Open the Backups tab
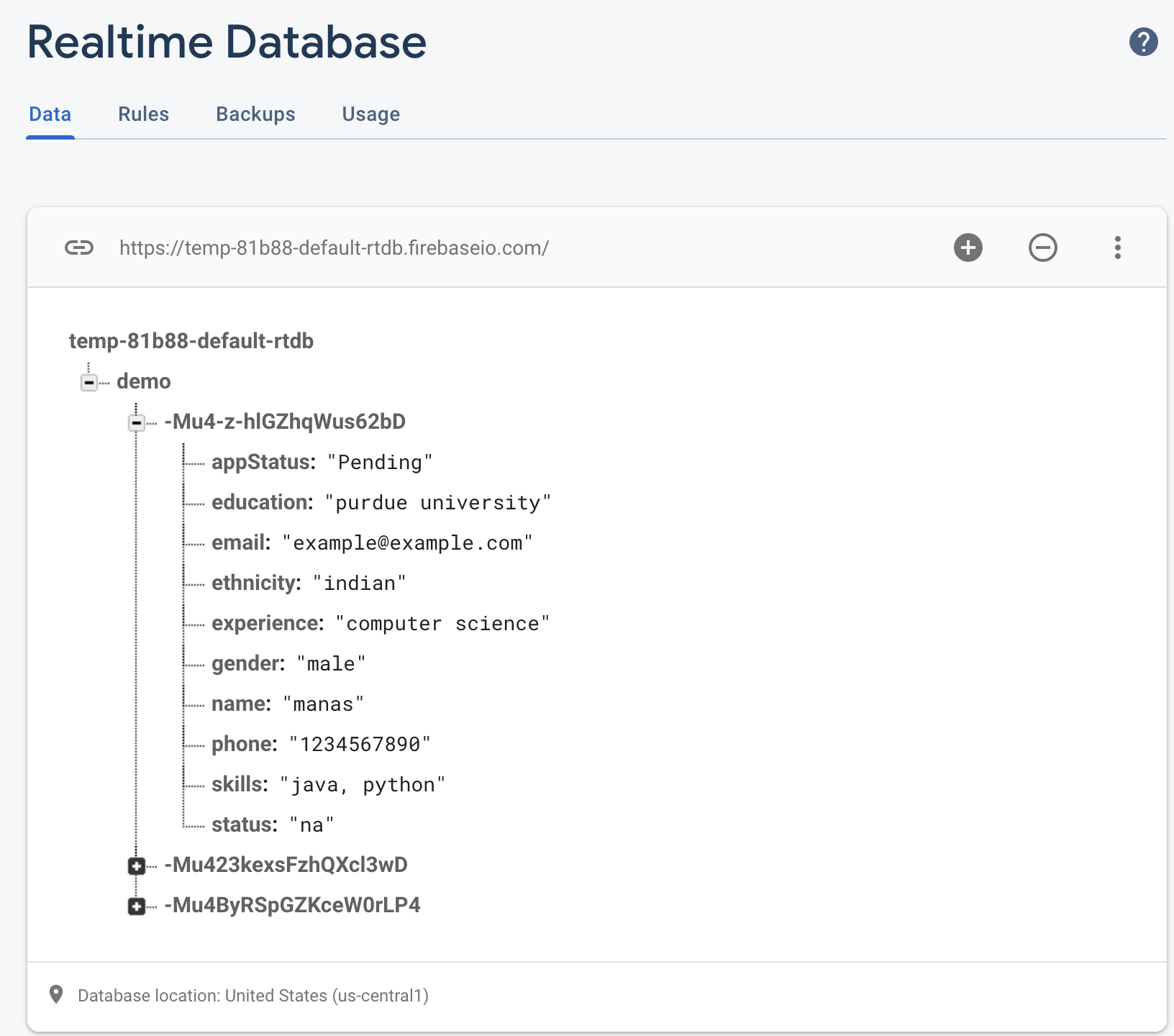The height and width of the screenshot is (1036, 1174). pyautogui.click(x=255, y=114)
